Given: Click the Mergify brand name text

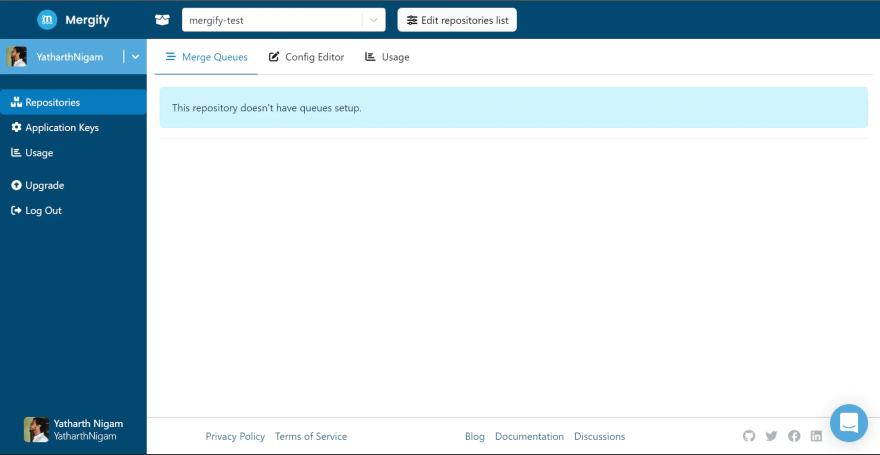Looking at the screenshot, I should point(87,20).
